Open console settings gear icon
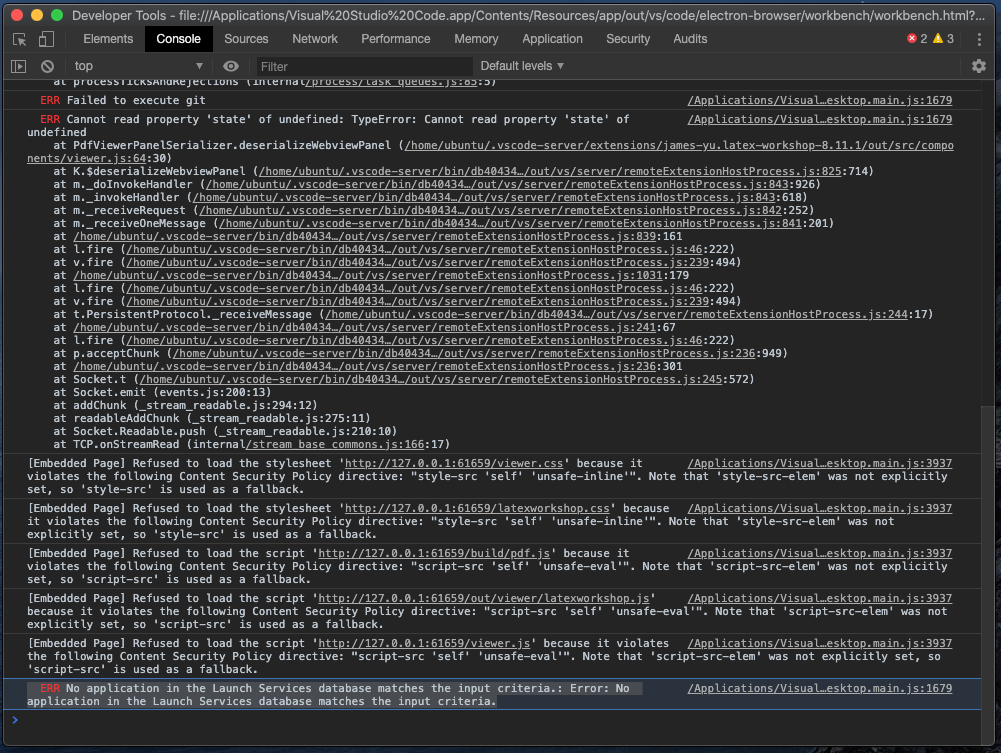 click(979, 66)
